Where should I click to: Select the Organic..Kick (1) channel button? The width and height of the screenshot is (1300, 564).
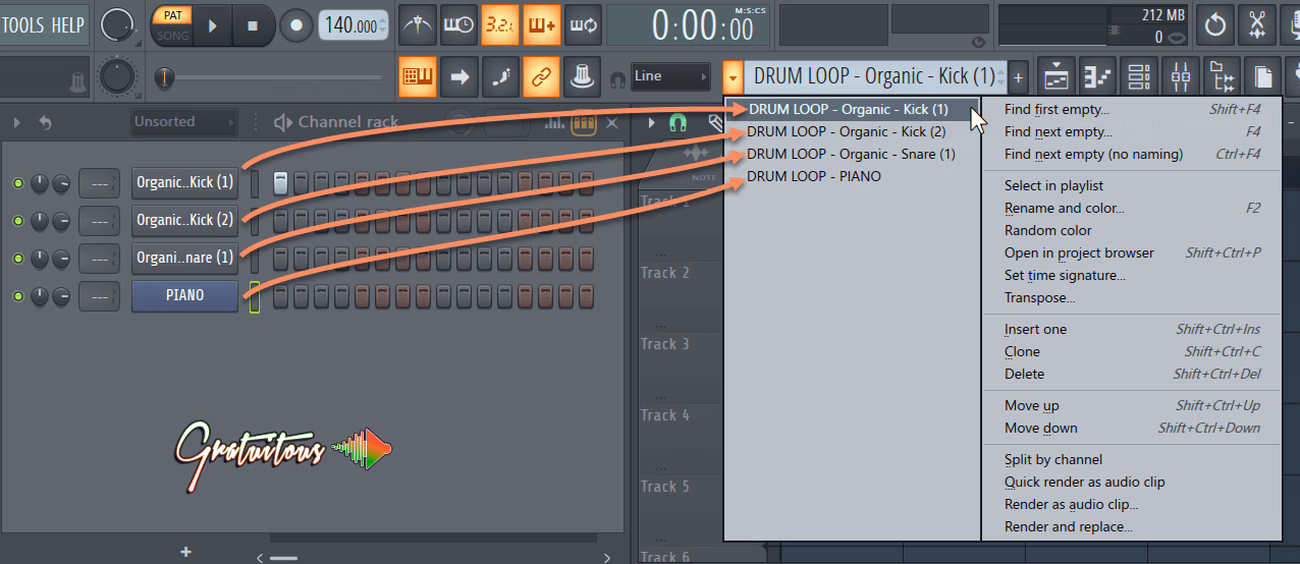click(185, 183)
